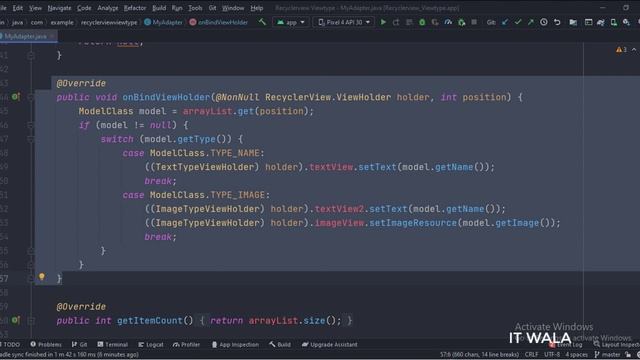
Task: Click the 4 spaces indent indicator
Action: tap(576, 354)
